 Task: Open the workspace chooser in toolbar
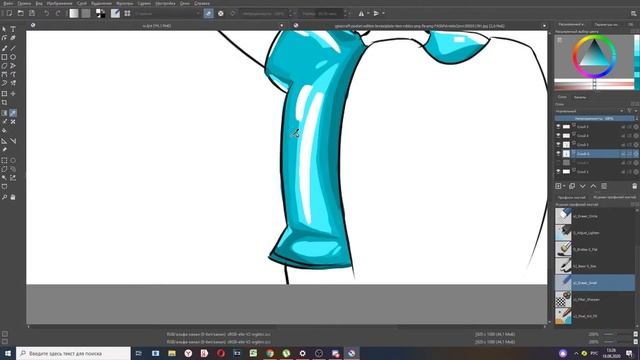click(x=634, y=13)
